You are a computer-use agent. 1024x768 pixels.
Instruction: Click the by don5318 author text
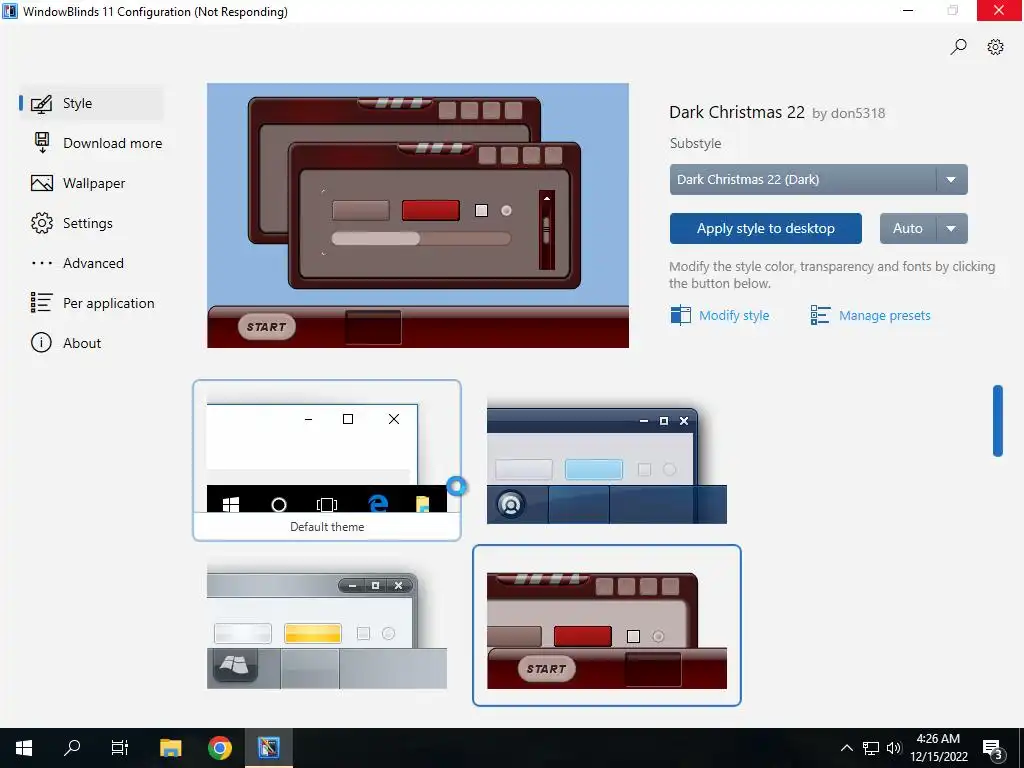pos(848,114)
